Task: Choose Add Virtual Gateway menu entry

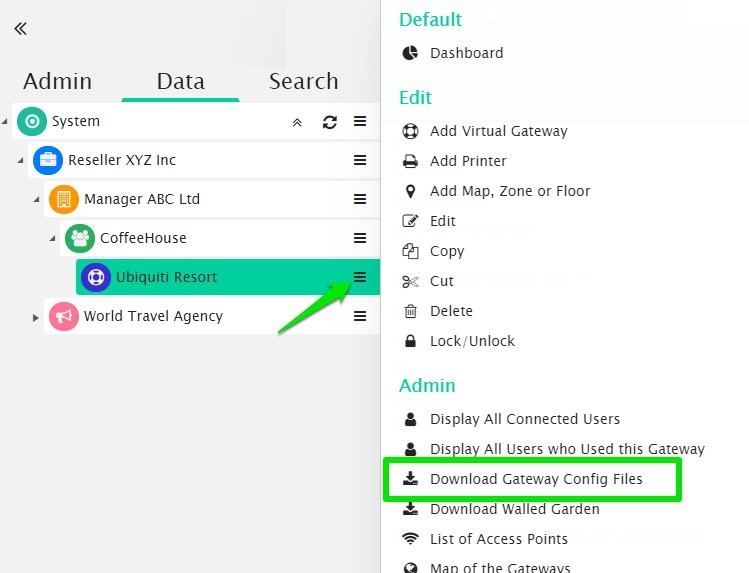Action: (x=498, y=131)
